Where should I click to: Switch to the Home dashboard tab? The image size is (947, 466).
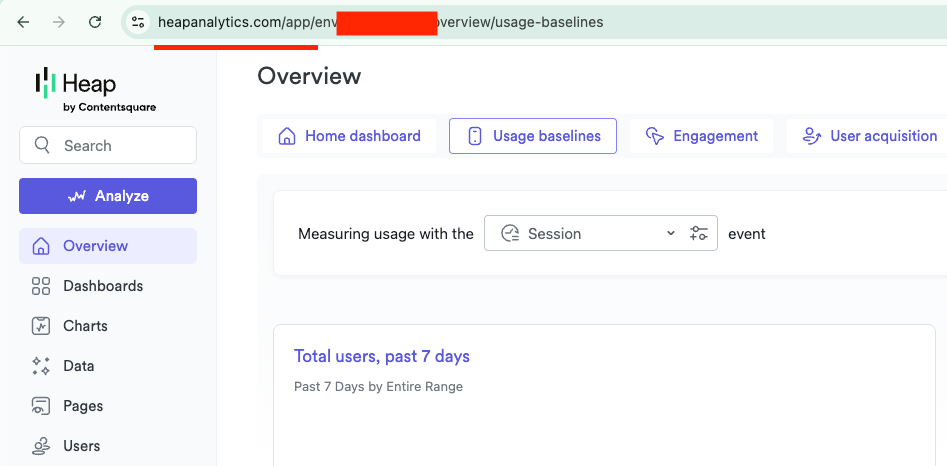tap(349, 136)
